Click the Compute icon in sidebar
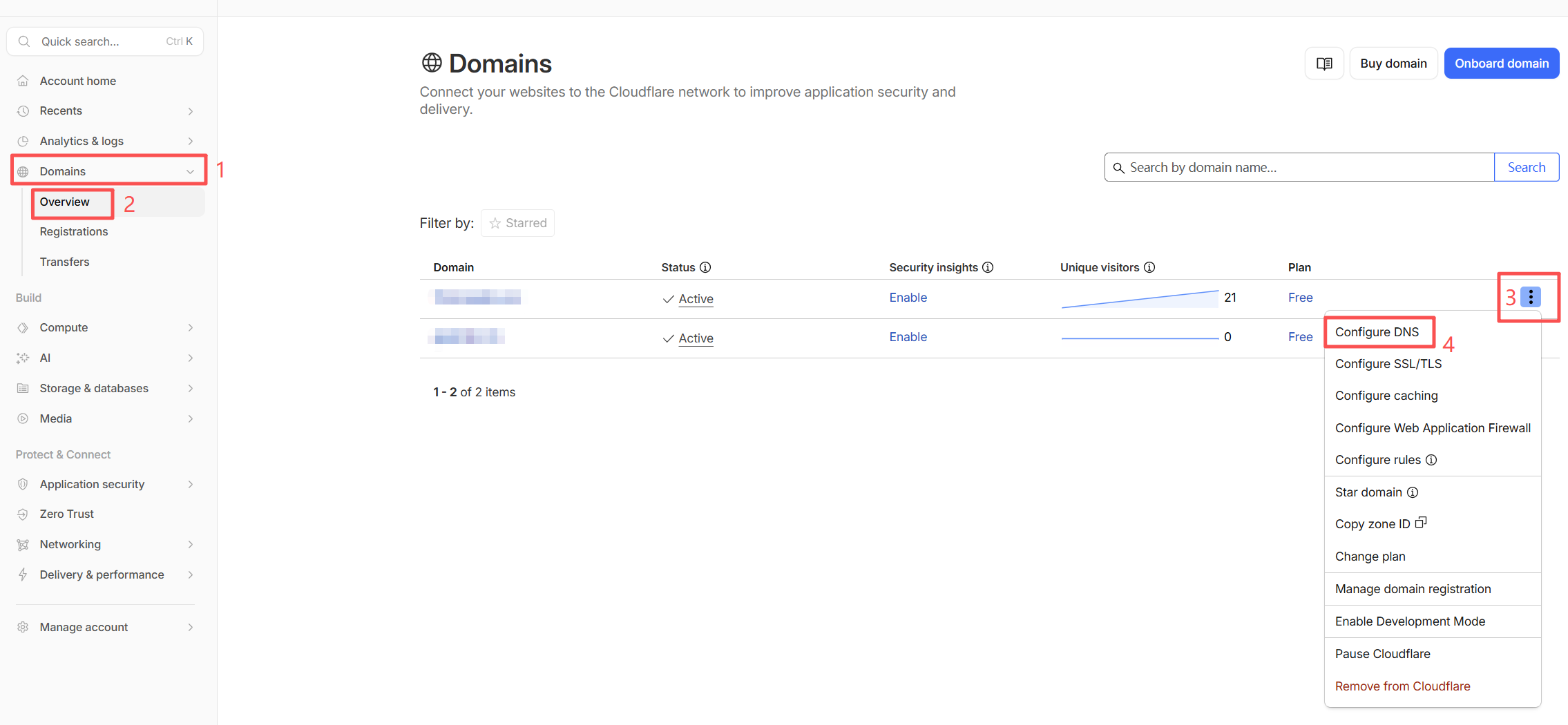Screen dimensions: 1568x725 pyautogui.click(x=23, y=327)
